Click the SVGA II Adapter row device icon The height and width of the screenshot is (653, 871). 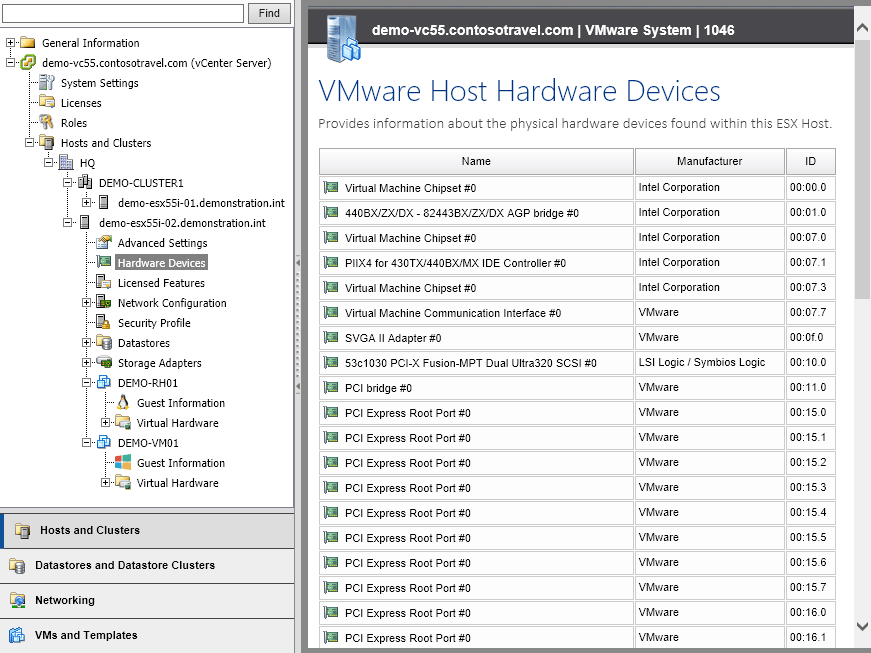(x=331, y=337)
